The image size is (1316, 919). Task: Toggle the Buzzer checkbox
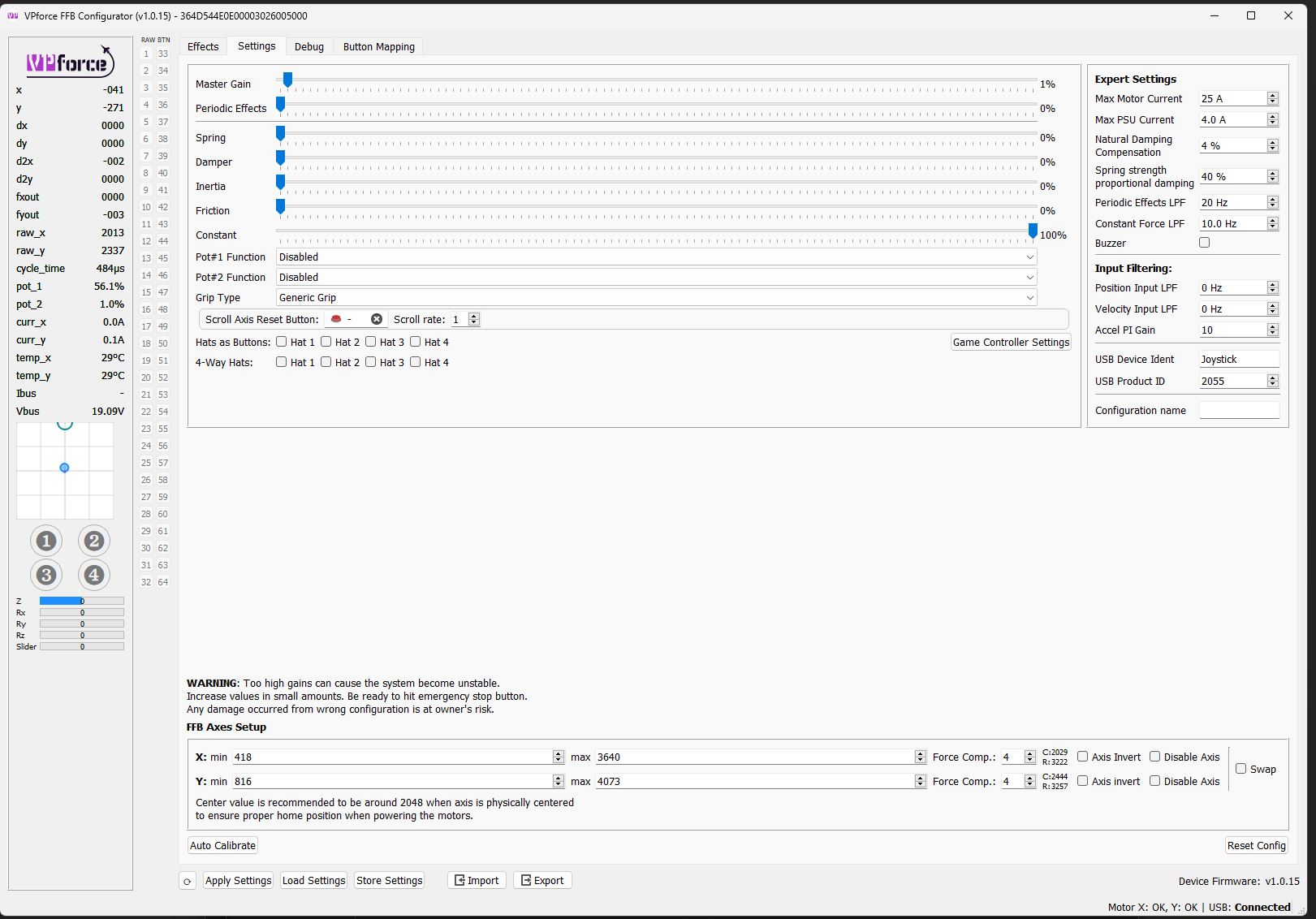pyautogui.click(x=1205, y=243)
